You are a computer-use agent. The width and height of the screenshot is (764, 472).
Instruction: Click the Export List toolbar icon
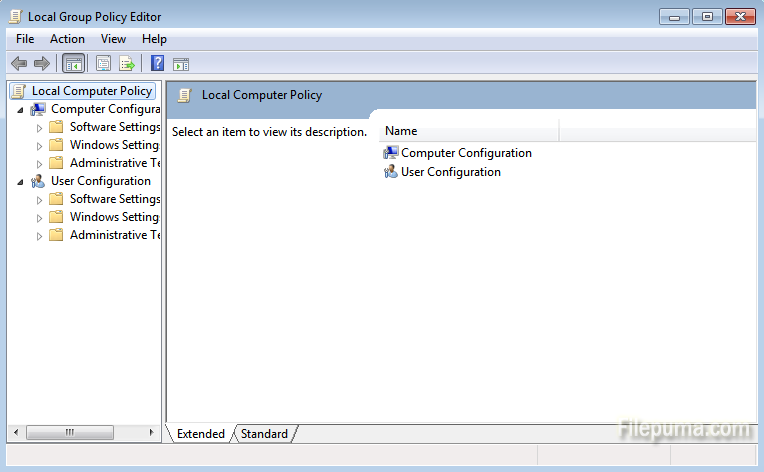[x=127, y=64]
